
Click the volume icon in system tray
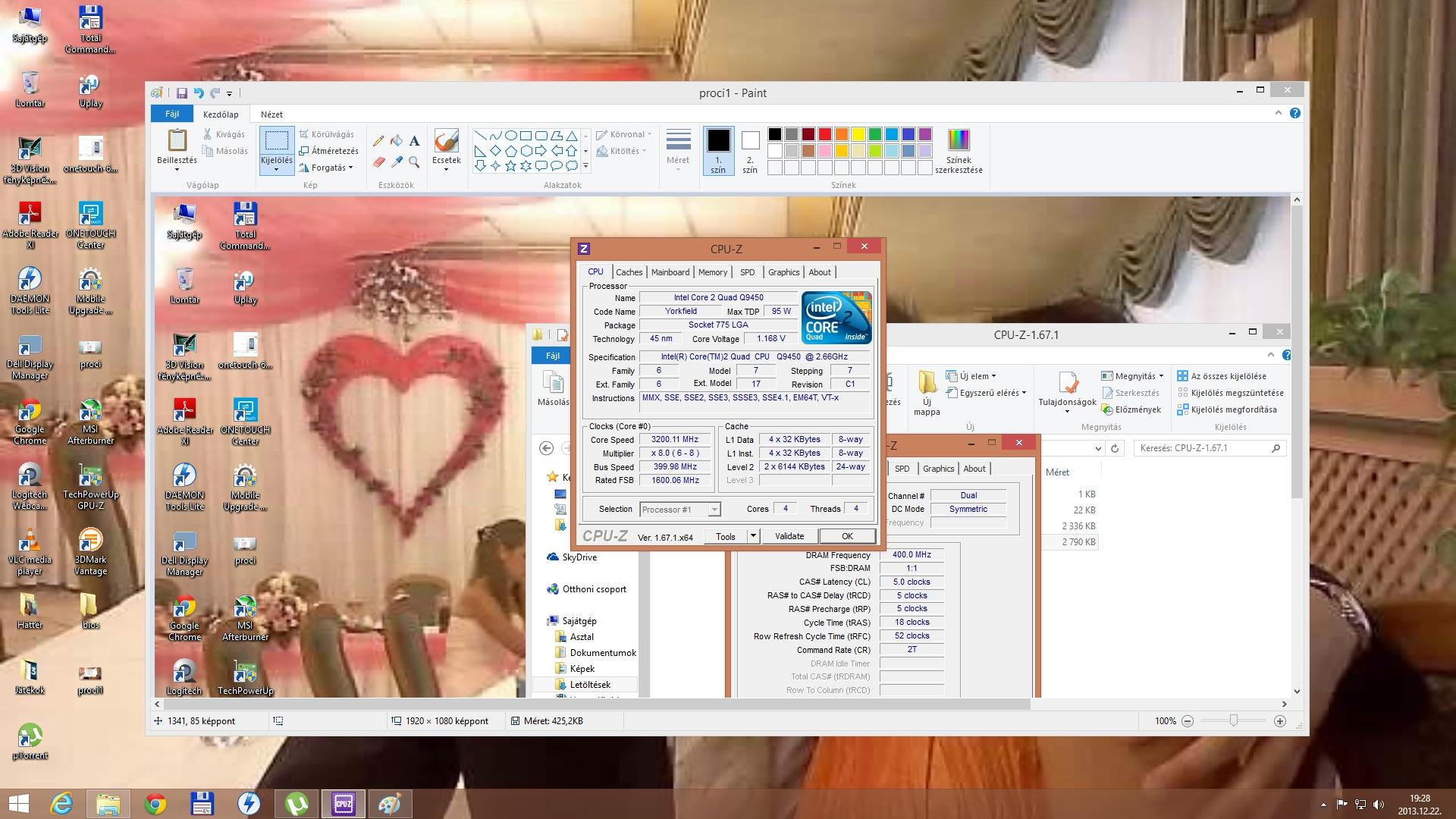tap(1379, 805)
